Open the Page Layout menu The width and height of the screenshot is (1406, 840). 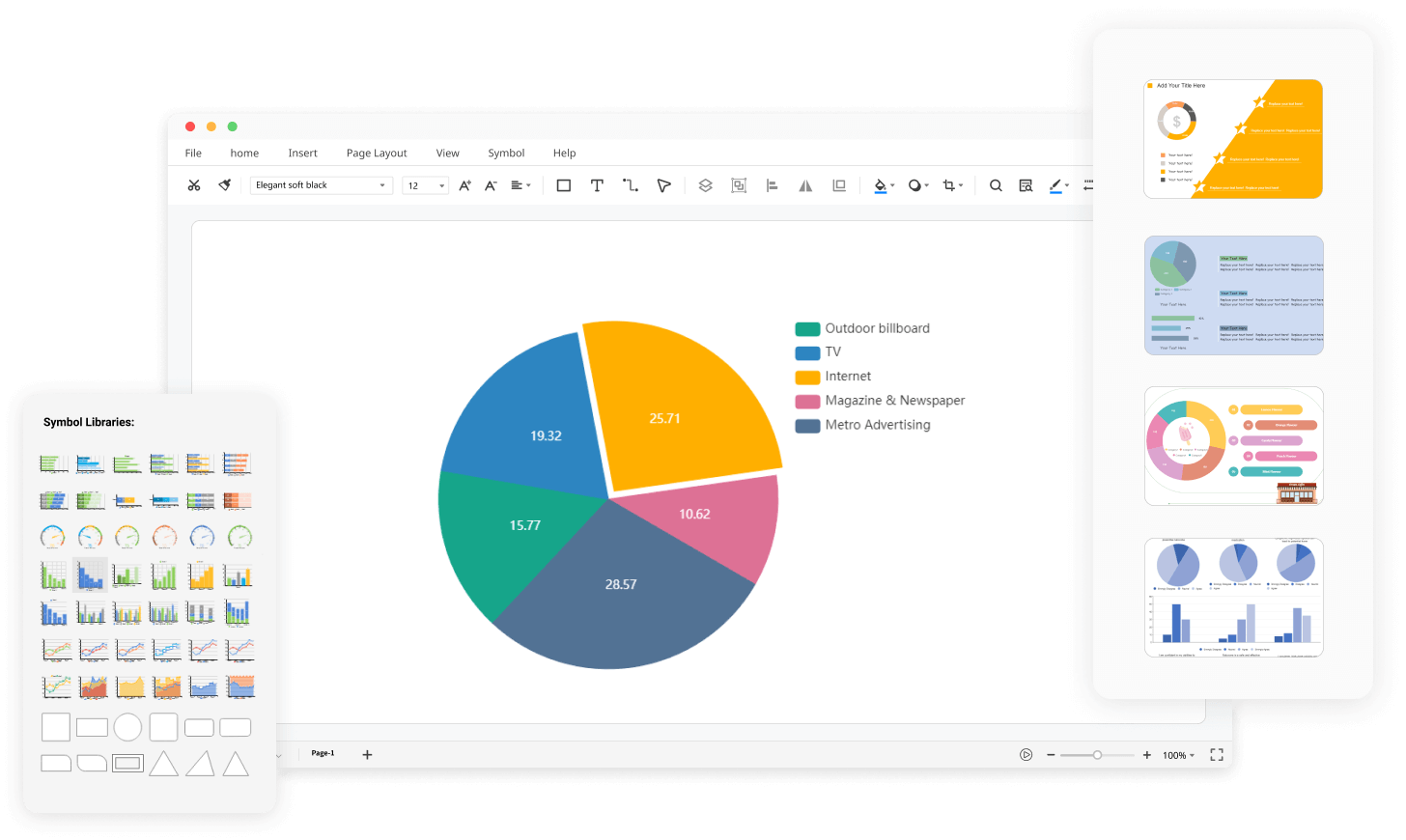pos(377,153)
